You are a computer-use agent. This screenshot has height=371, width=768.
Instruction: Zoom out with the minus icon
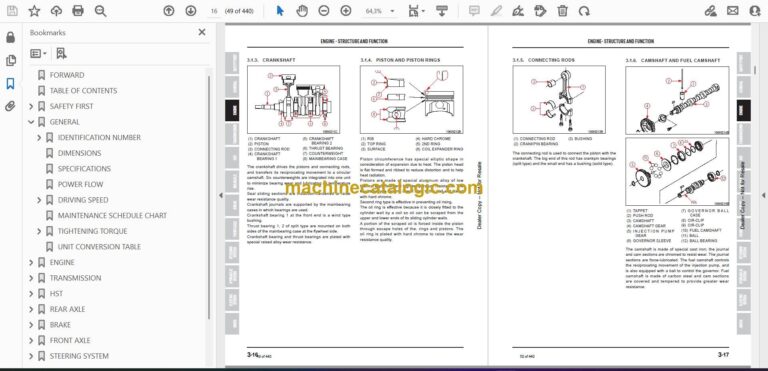point(324,11)
